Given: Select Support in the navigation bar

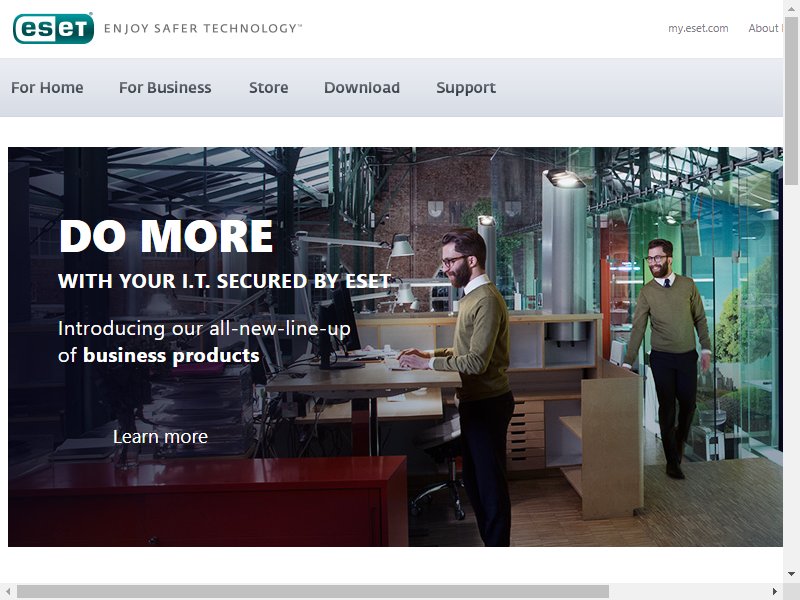Looking at the screenshot, I should [466, 88].
